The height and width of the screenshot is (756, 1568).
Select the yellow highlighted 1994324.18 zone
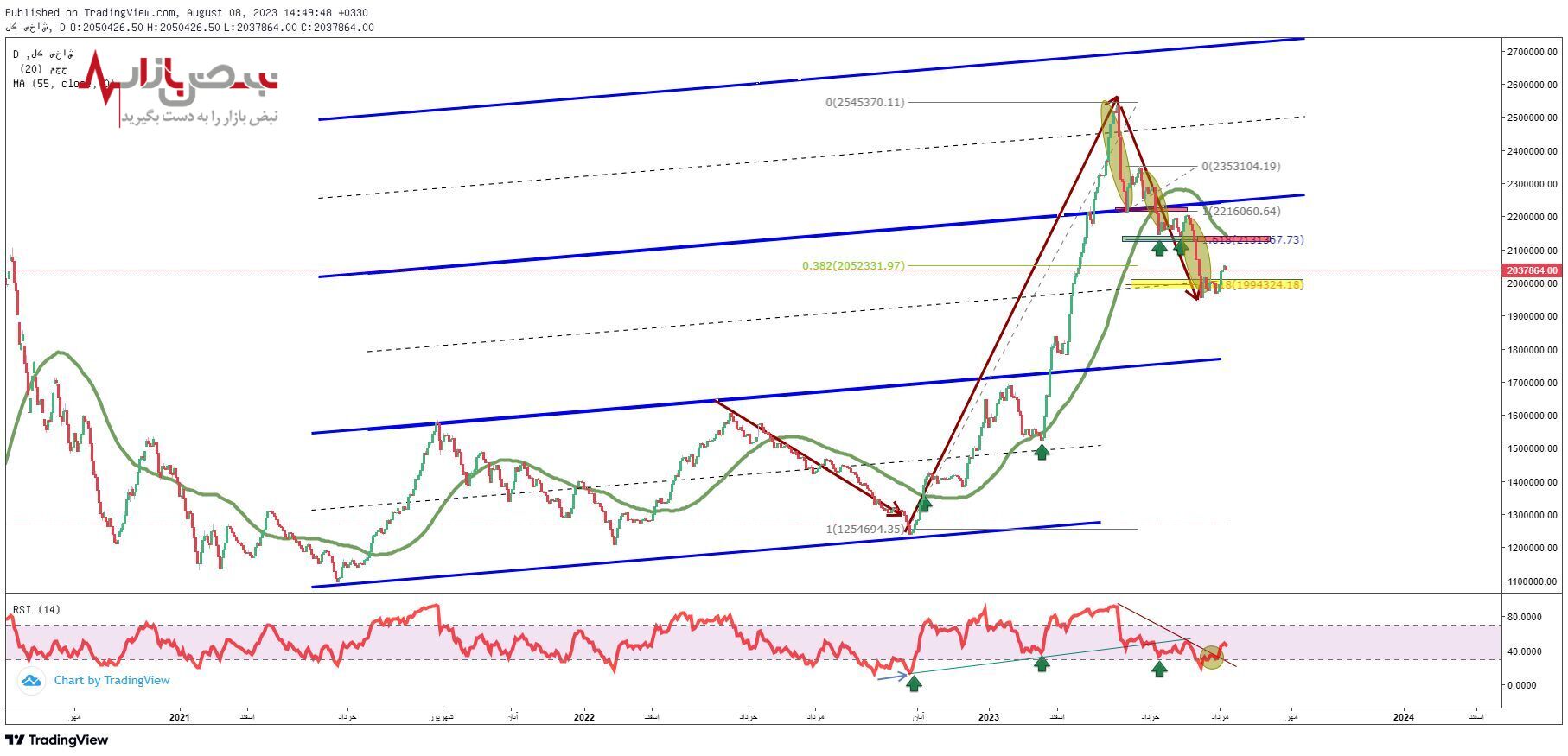pyautogui.click(x=1215, y=284)
